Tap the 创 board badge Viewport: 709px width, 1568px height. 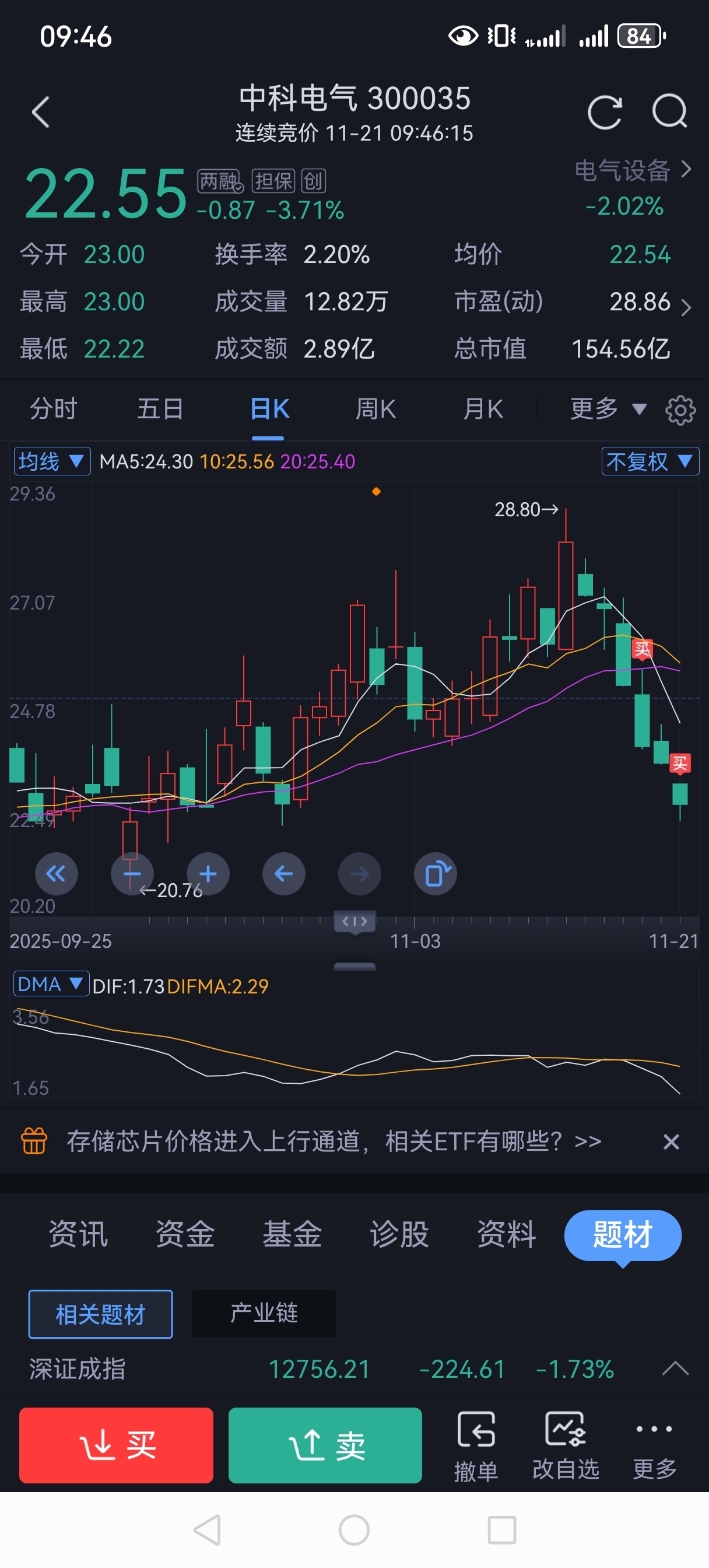pyautogui.click(x=314, y=181)
